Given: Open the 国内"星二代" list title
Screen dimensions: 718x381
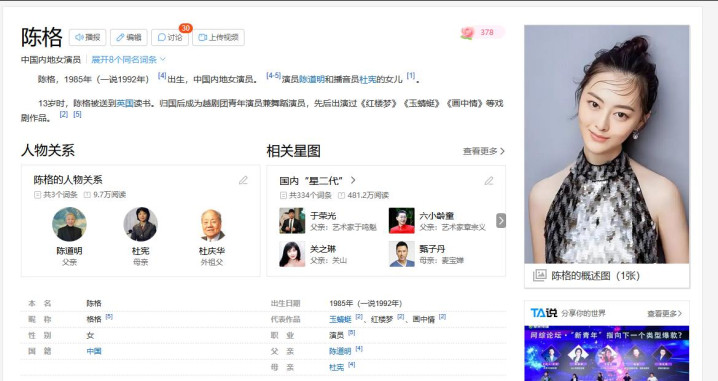Looking at the screenshot, I should click(x=317, y=181).
